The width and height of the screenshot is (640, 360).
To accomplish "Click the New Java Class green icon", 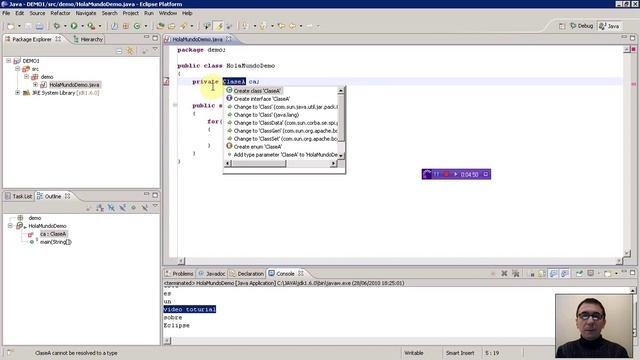I will click(137, 26).
